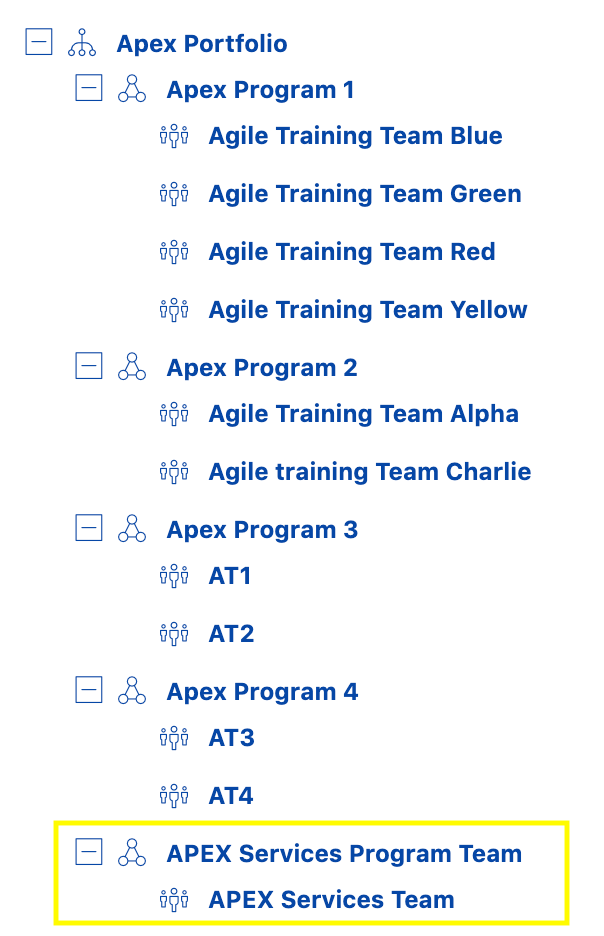Image resolution: width=604 pixels, height=936 pixels.
Task: Click the program icon beside Apex Program 3
Action: (132, 528)
